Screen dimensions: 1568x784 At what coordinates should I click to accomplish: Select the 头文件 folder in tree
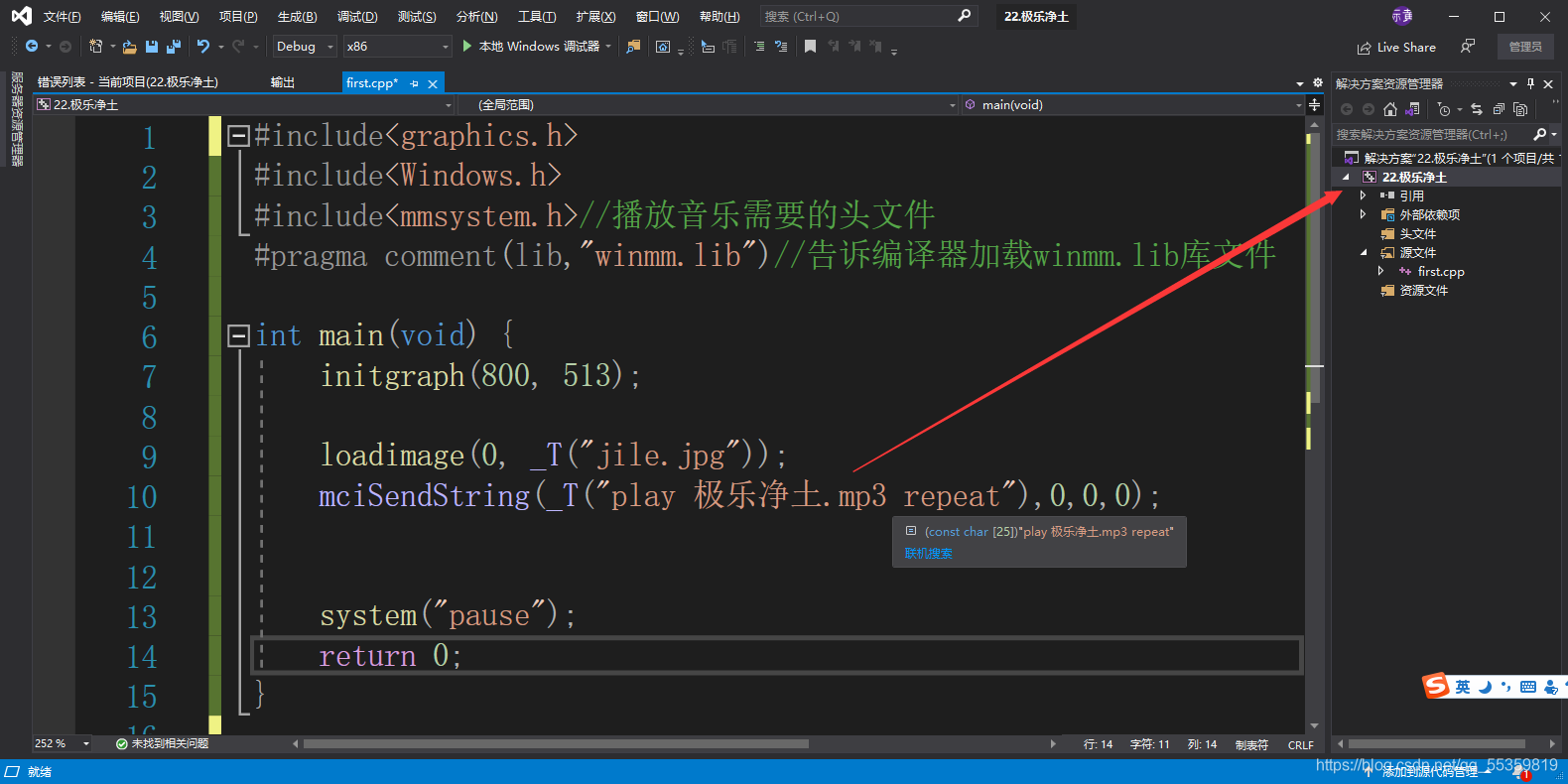point(1417,233)
